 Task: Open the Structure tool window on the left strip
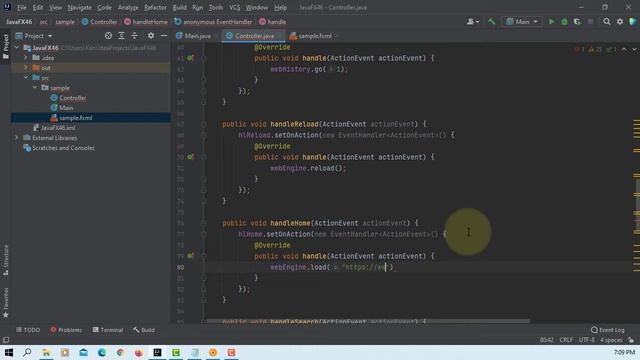[6, 260]
